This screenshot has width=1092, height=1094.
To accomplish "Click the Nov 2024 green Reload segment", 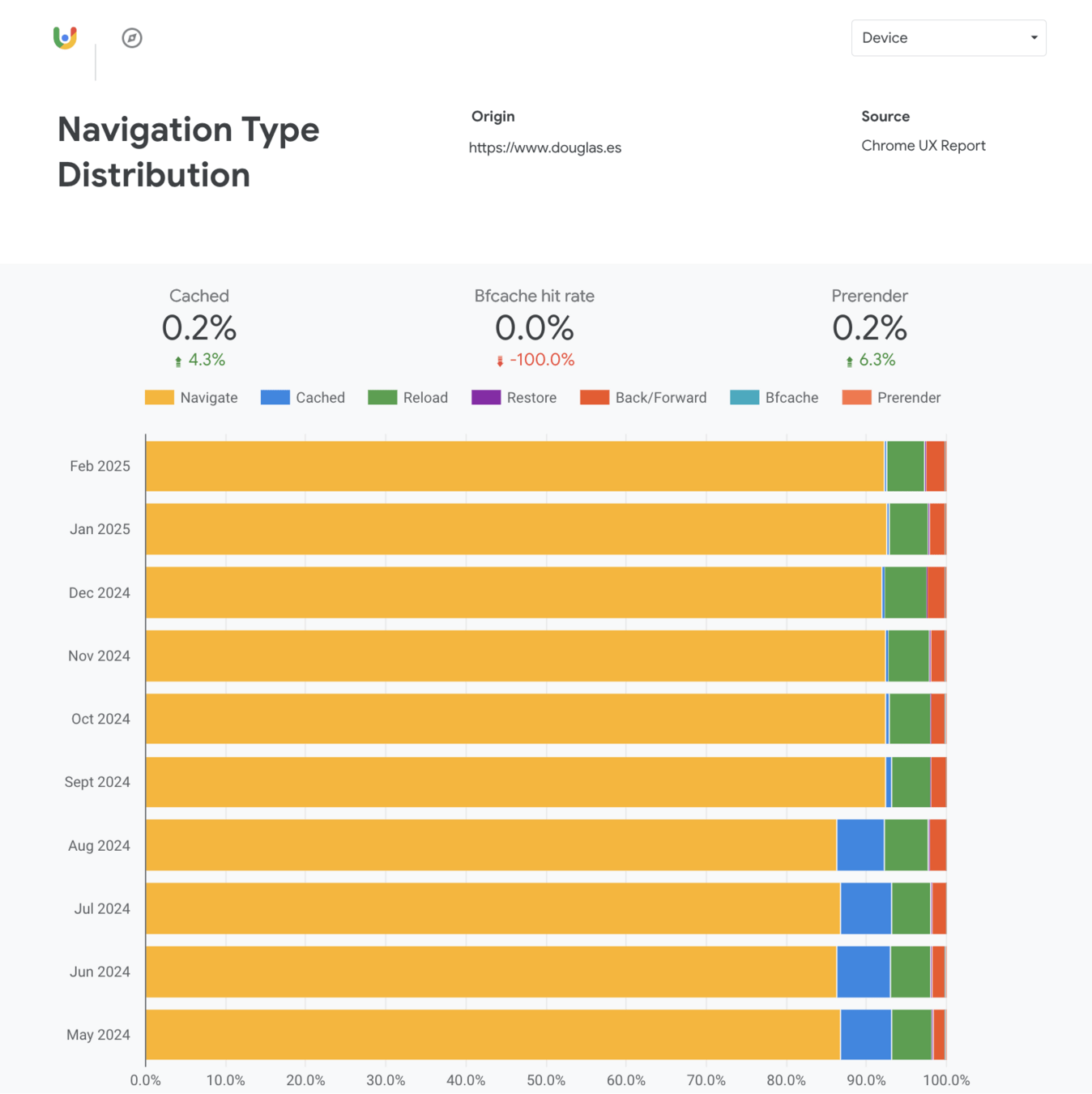I will click(909, 656).
